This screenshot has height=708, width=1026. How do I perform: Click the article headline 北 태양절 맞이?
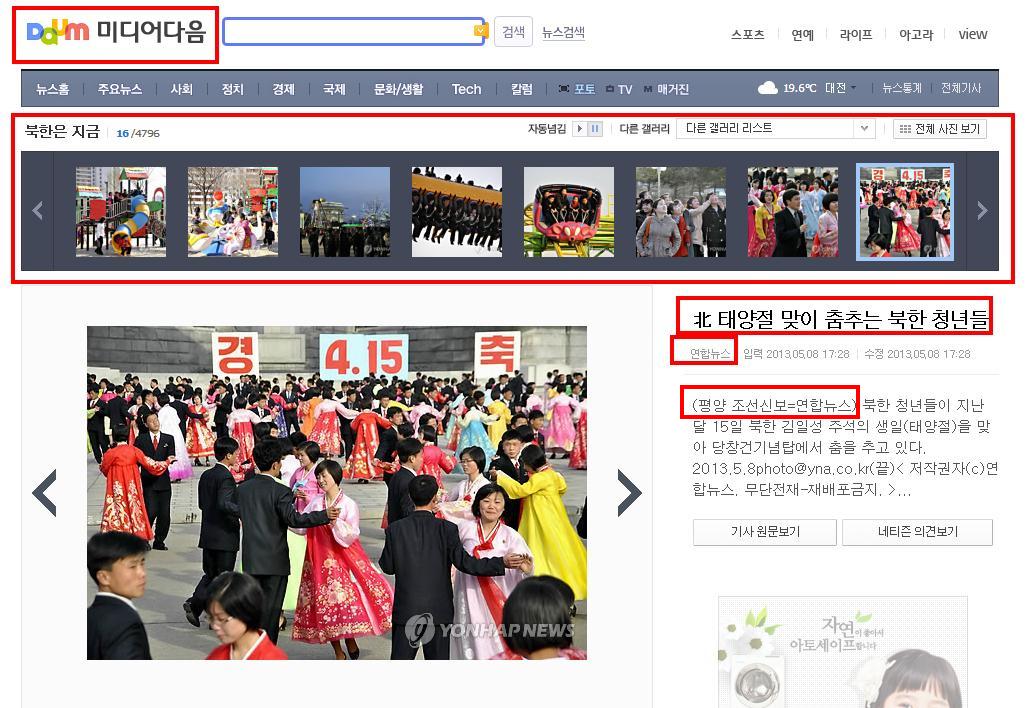(840, 319)
